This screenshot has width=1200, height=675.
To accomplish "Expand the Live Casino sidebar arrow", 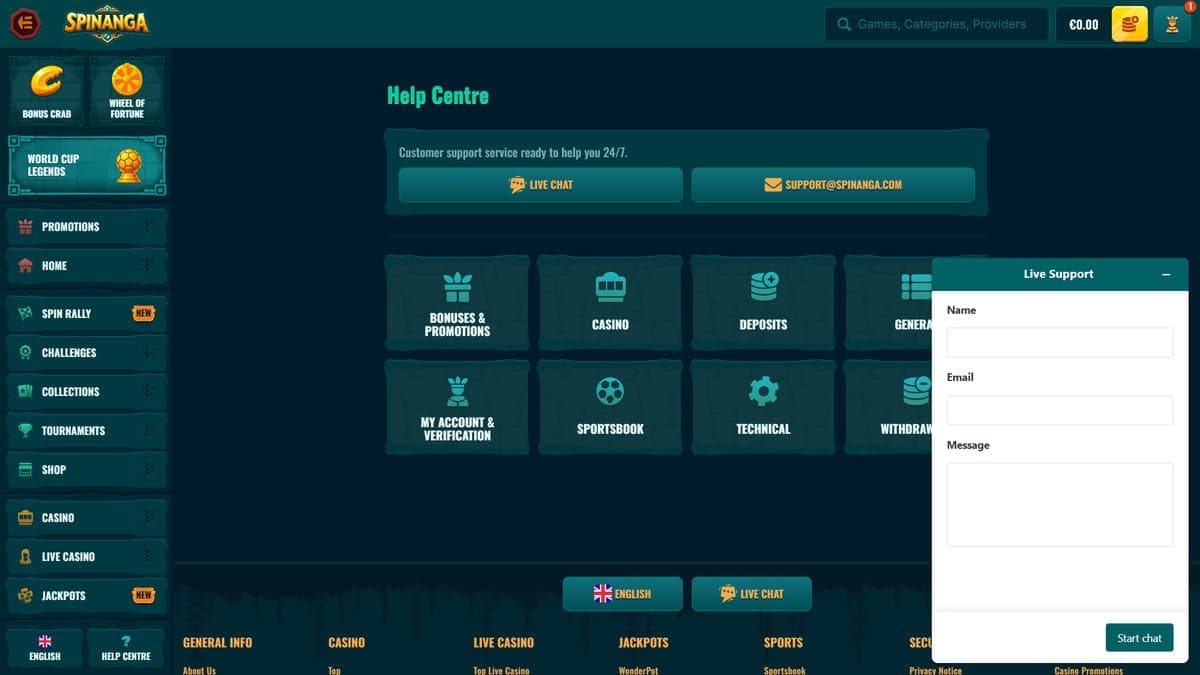I will (x=149, y=557).
